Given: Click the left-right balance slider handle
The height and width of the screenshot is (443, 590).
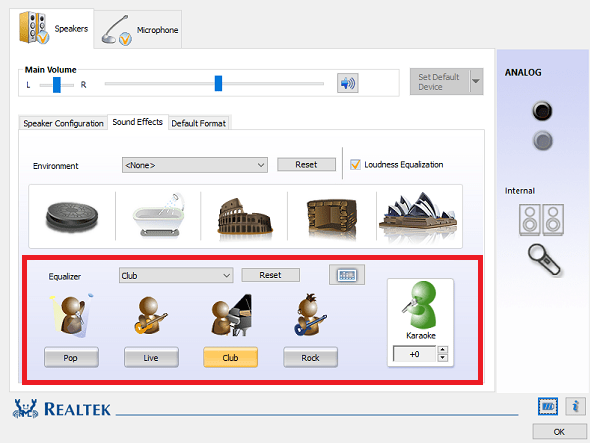Looking at the screenshot, I should point(56,85).
